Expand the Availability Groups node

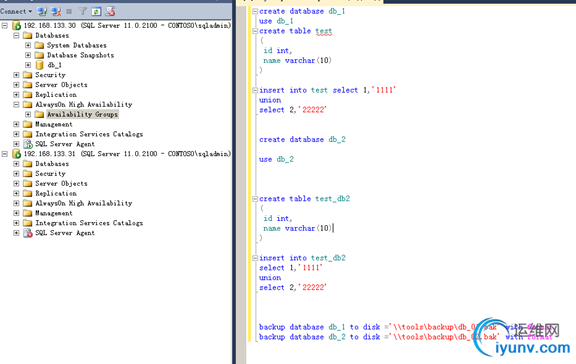coord(28,114)
